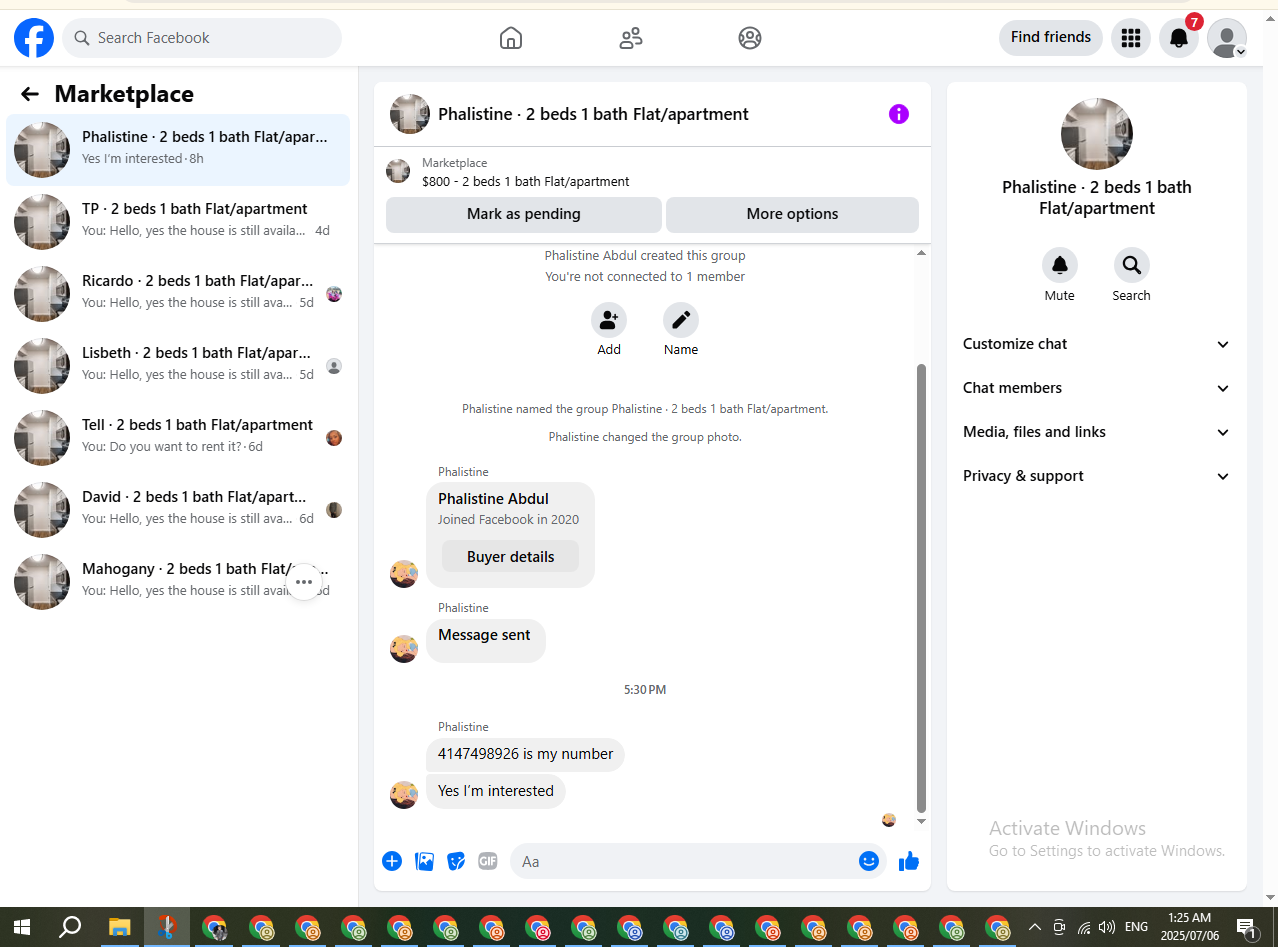Screen dimensions: 1278x947
Task: Click the Add member icon
Action: (x=609, y=321)
